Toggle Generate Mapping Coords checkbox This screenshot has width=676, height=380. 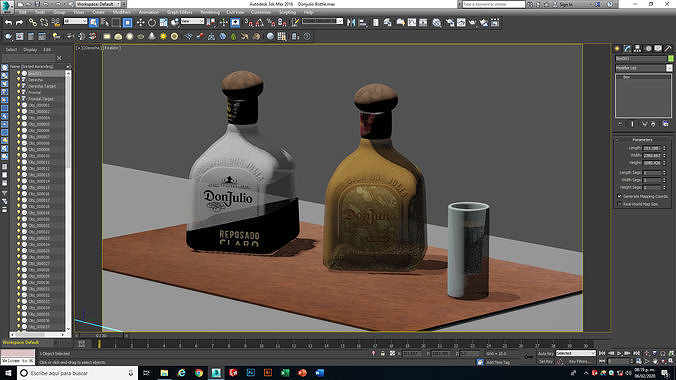pos(620,196)
